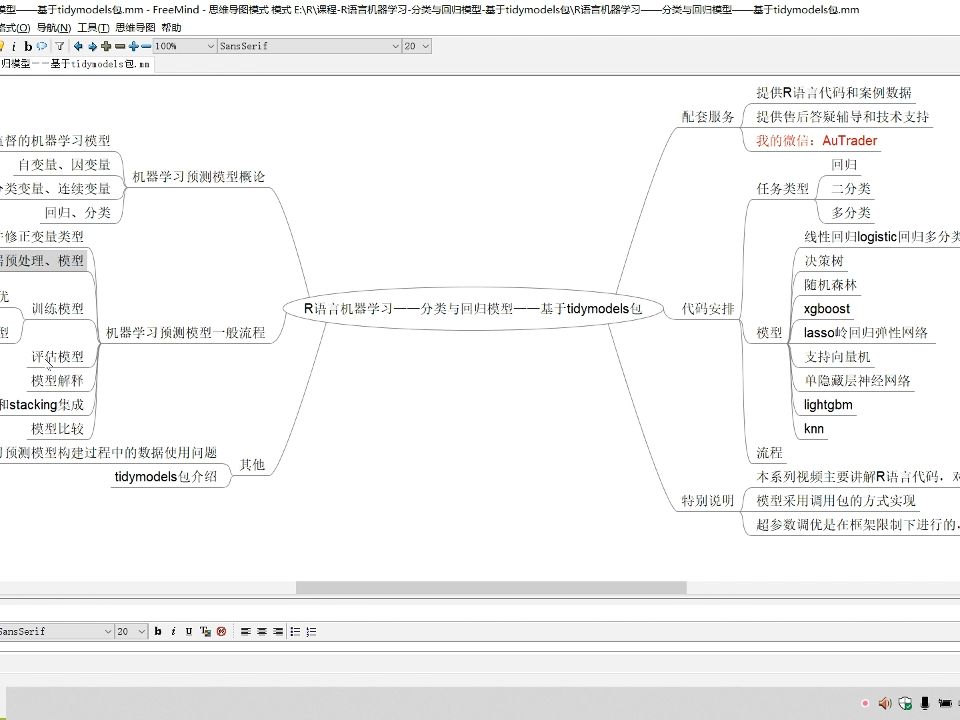The width and height of the screenshot is (960, 720).
Task: Click the underline icon in the bottom formatting bar
Action: [189, 631]
